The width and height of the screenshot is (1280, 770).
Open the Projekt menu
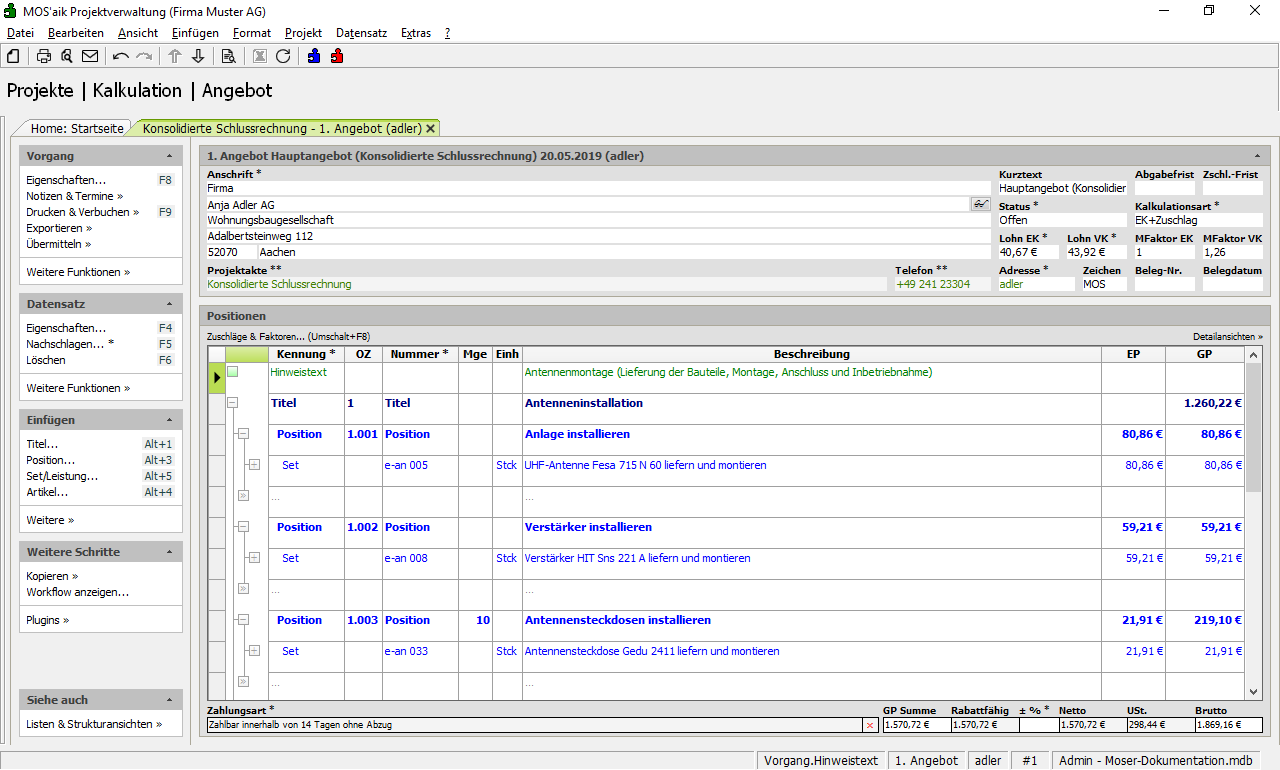[303, 33]
